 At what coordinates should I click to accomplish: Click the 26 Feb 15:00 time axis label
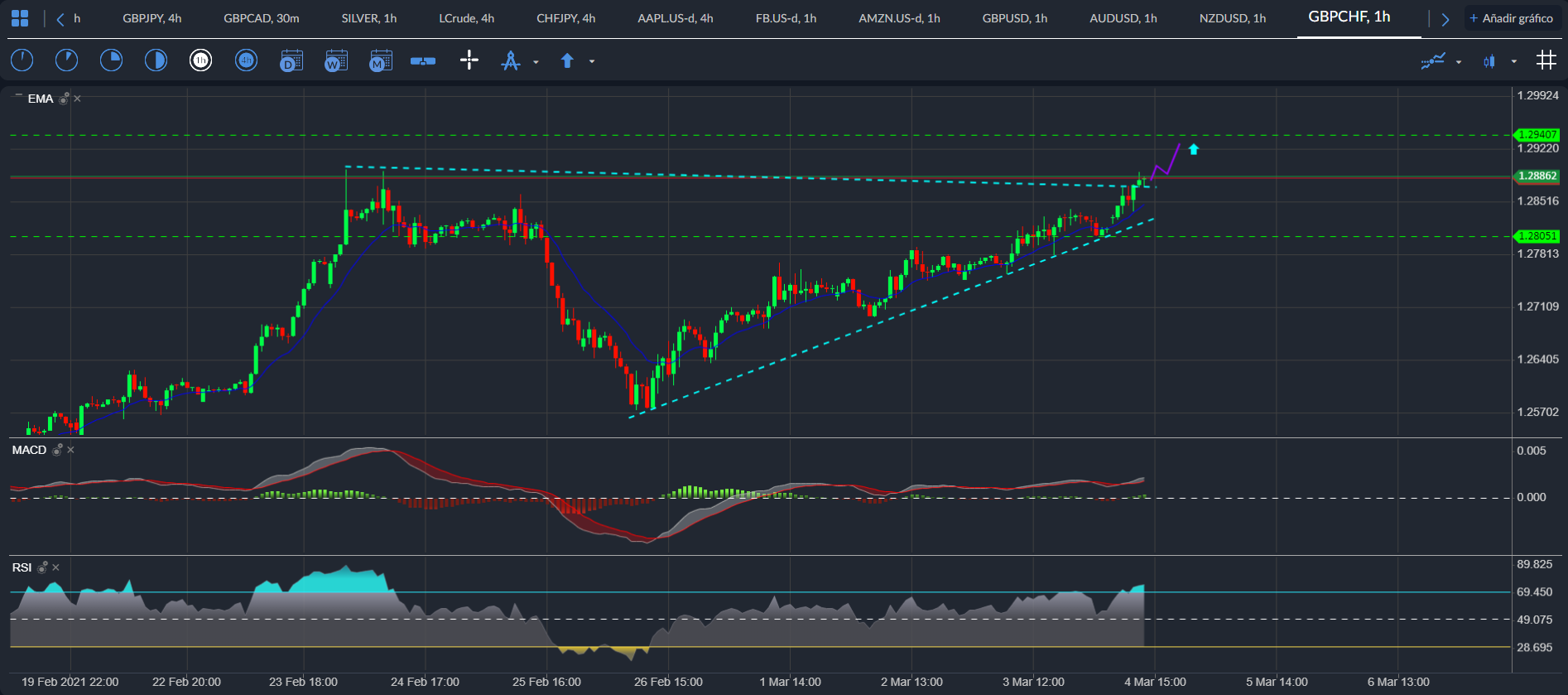click(x=669, y=682)
